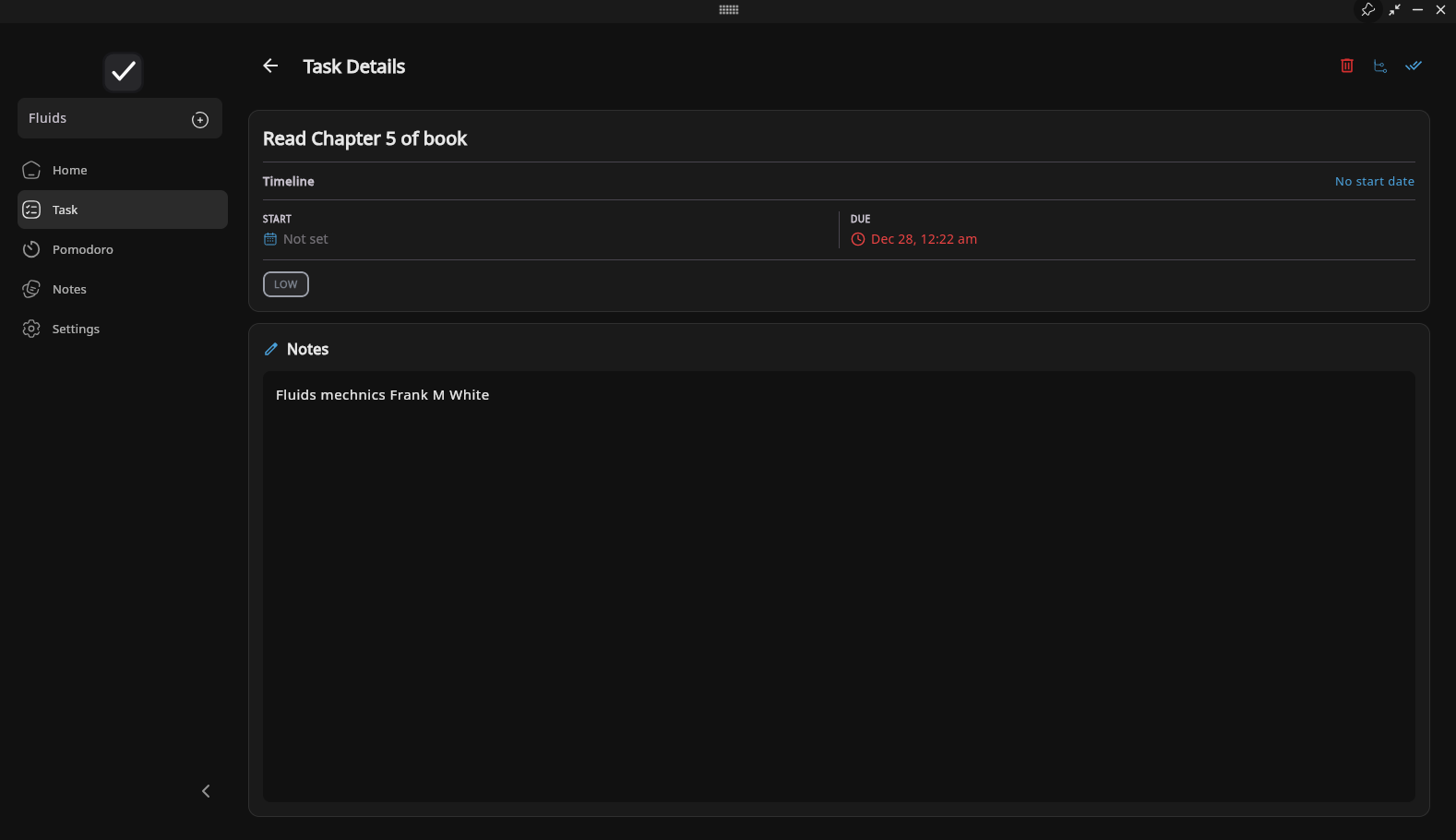This screenshot has width=1456, height=840.
Task: Click the calendar icon under START
Action: pyautogui.click(x=270, y=239)
